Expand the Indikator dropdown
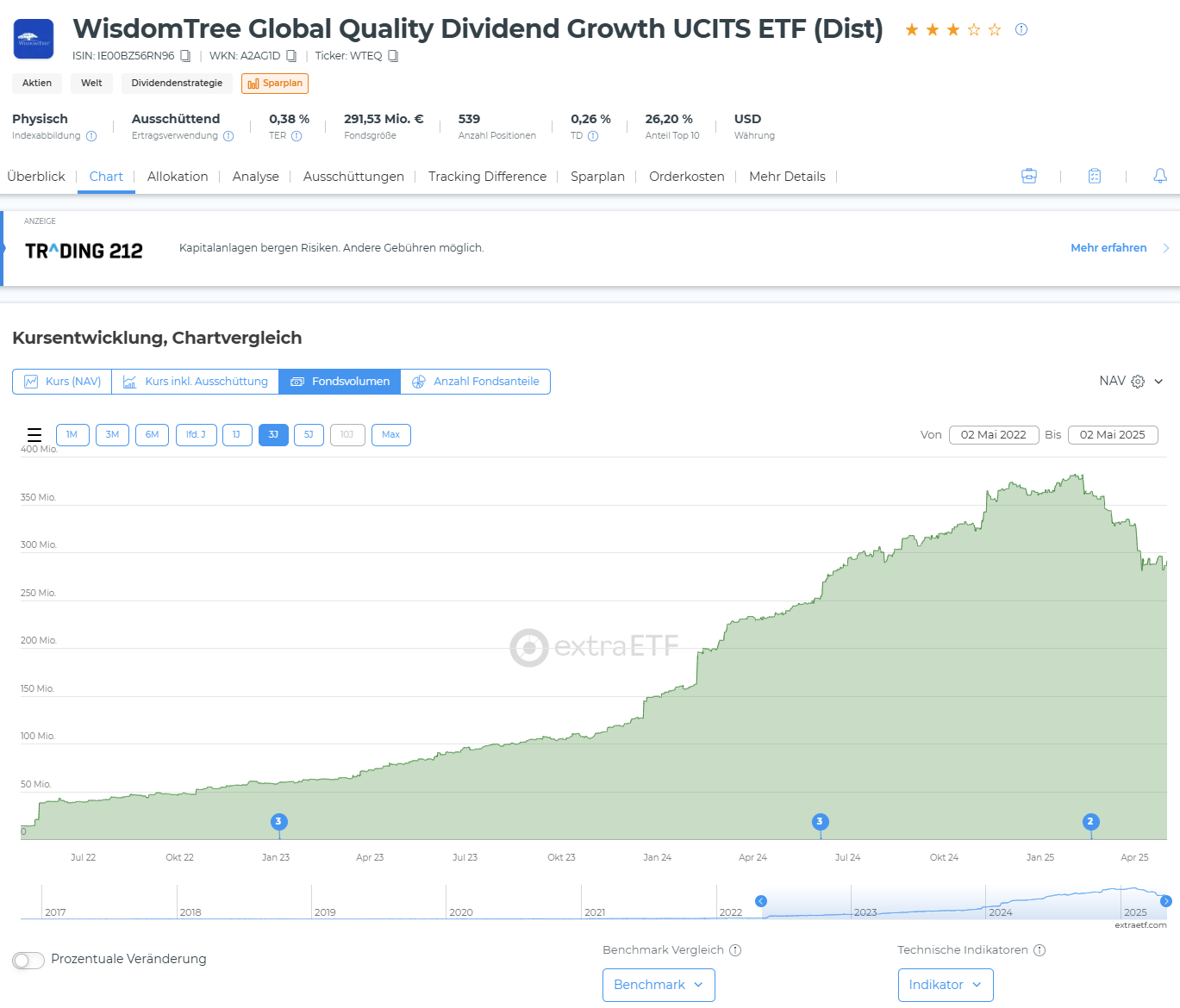The image size is (1180, 1008). [945, 985]
